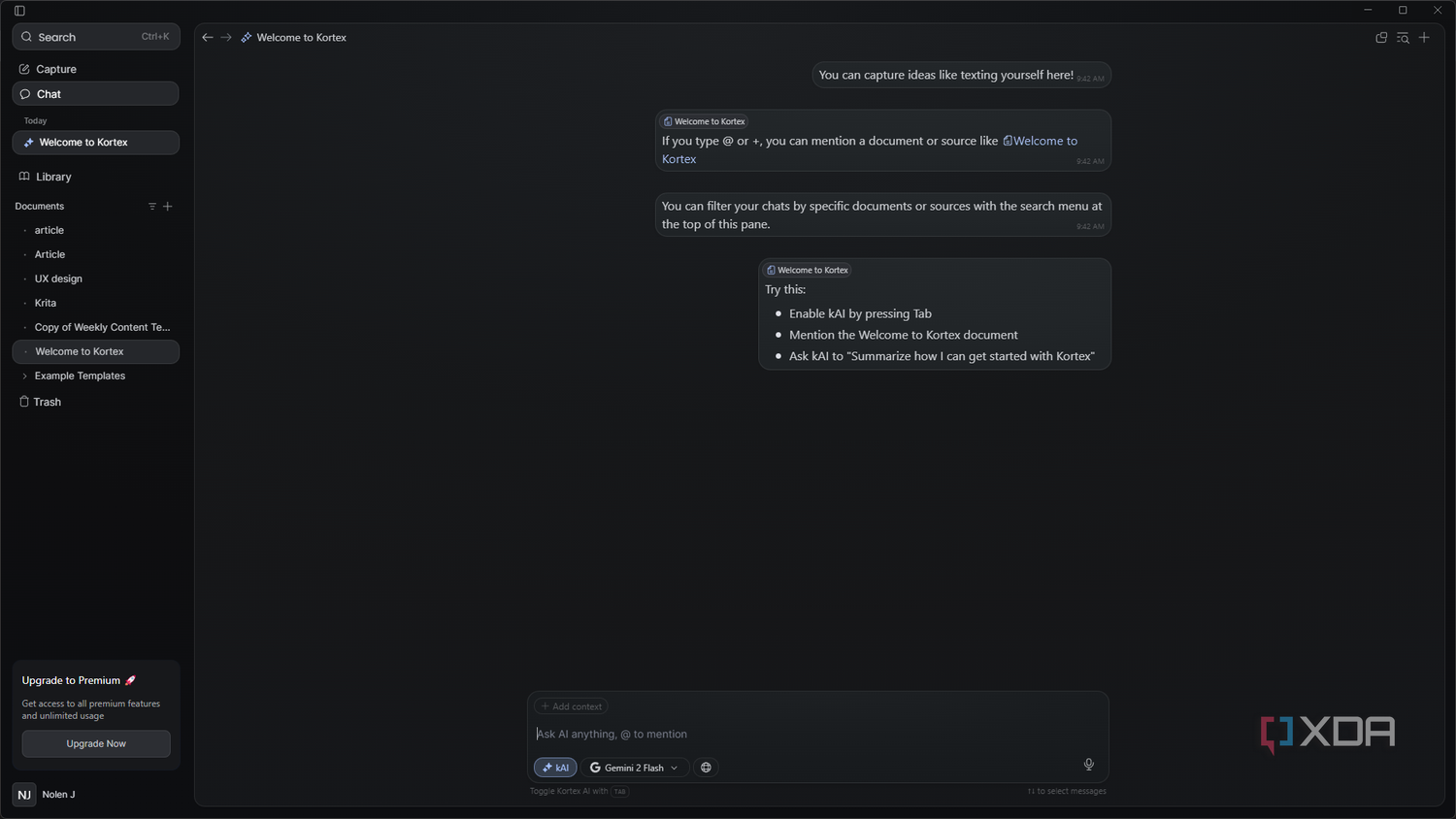
Task: Start a new chat with the top-right plus
Action: pos(1424,38)
